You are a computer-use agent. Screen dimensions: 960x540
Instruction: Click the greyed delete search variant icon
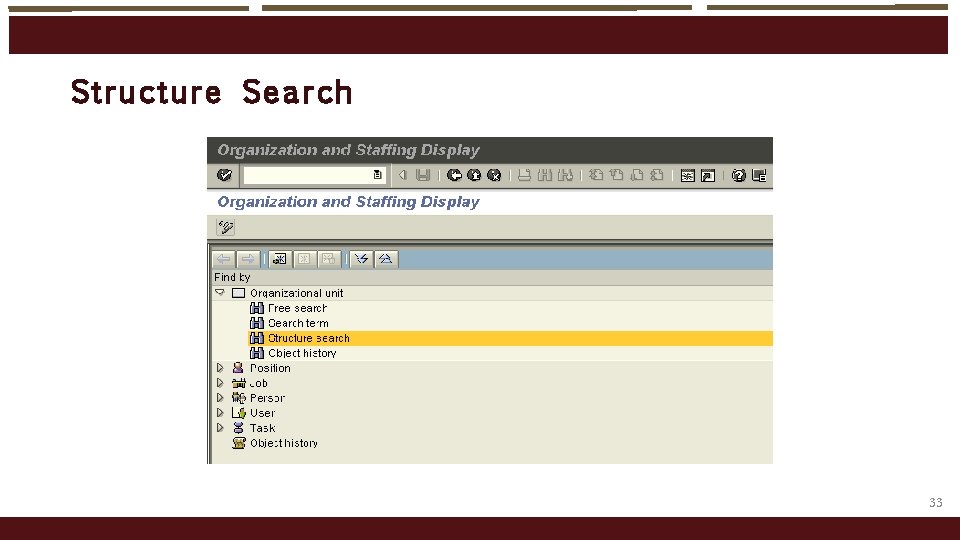pyautogui.click(x=329, y=259)
